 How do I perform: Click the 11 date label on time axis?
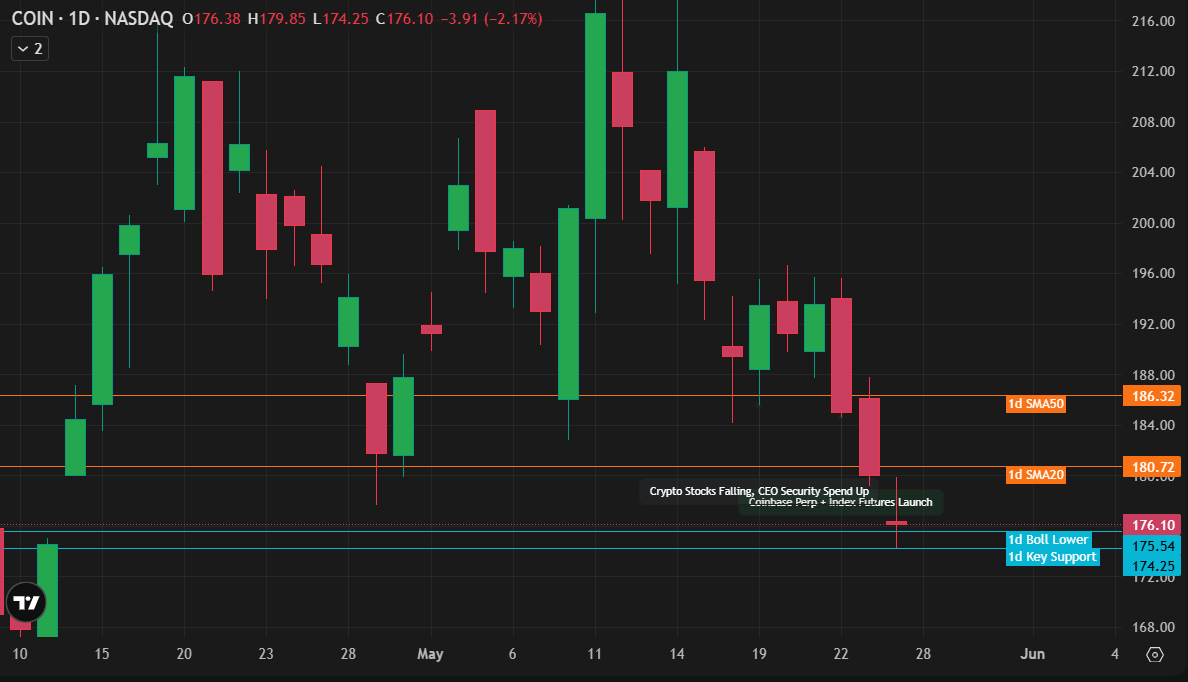[x=595, y=654]
